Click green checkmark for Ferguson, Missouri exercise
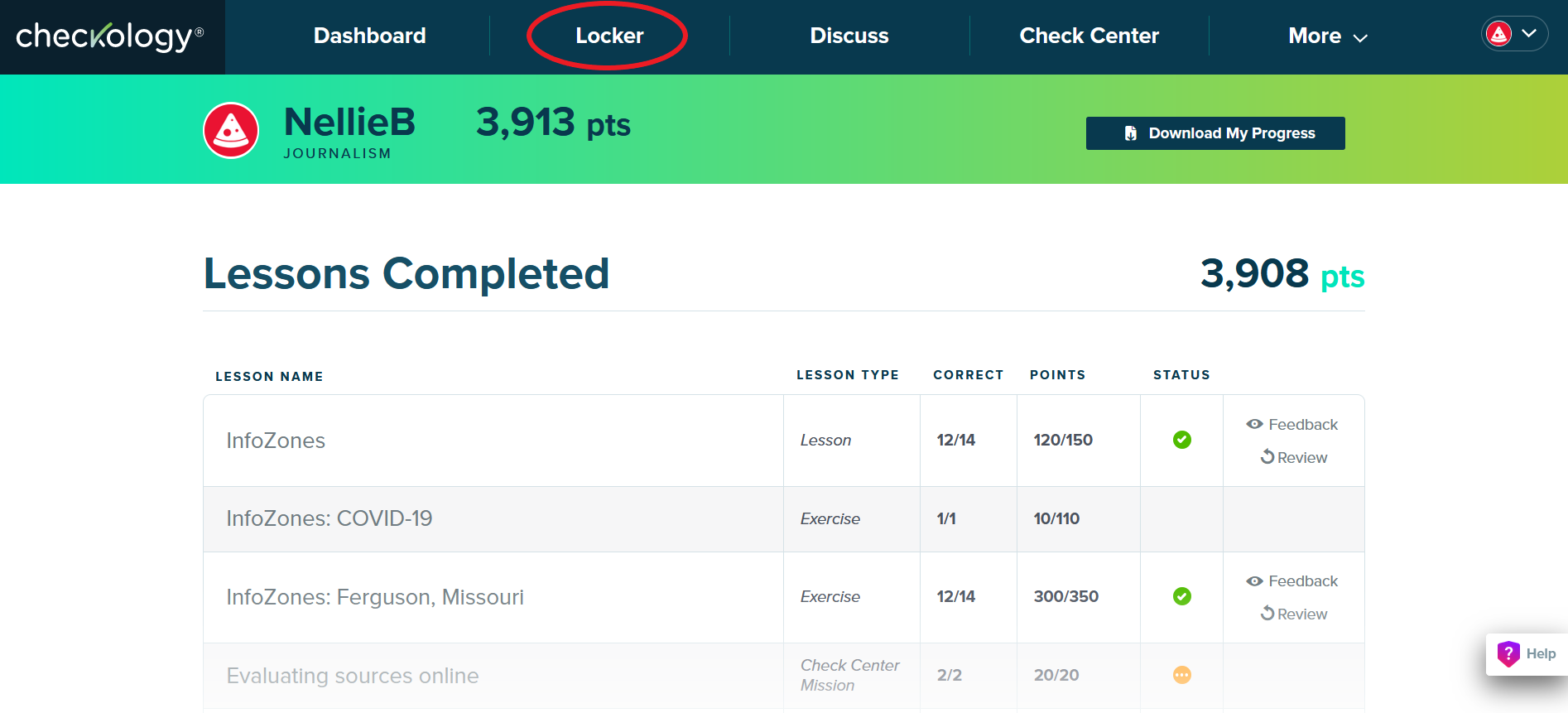Viewport: 1568px width, 713px height. (1181, 596)
